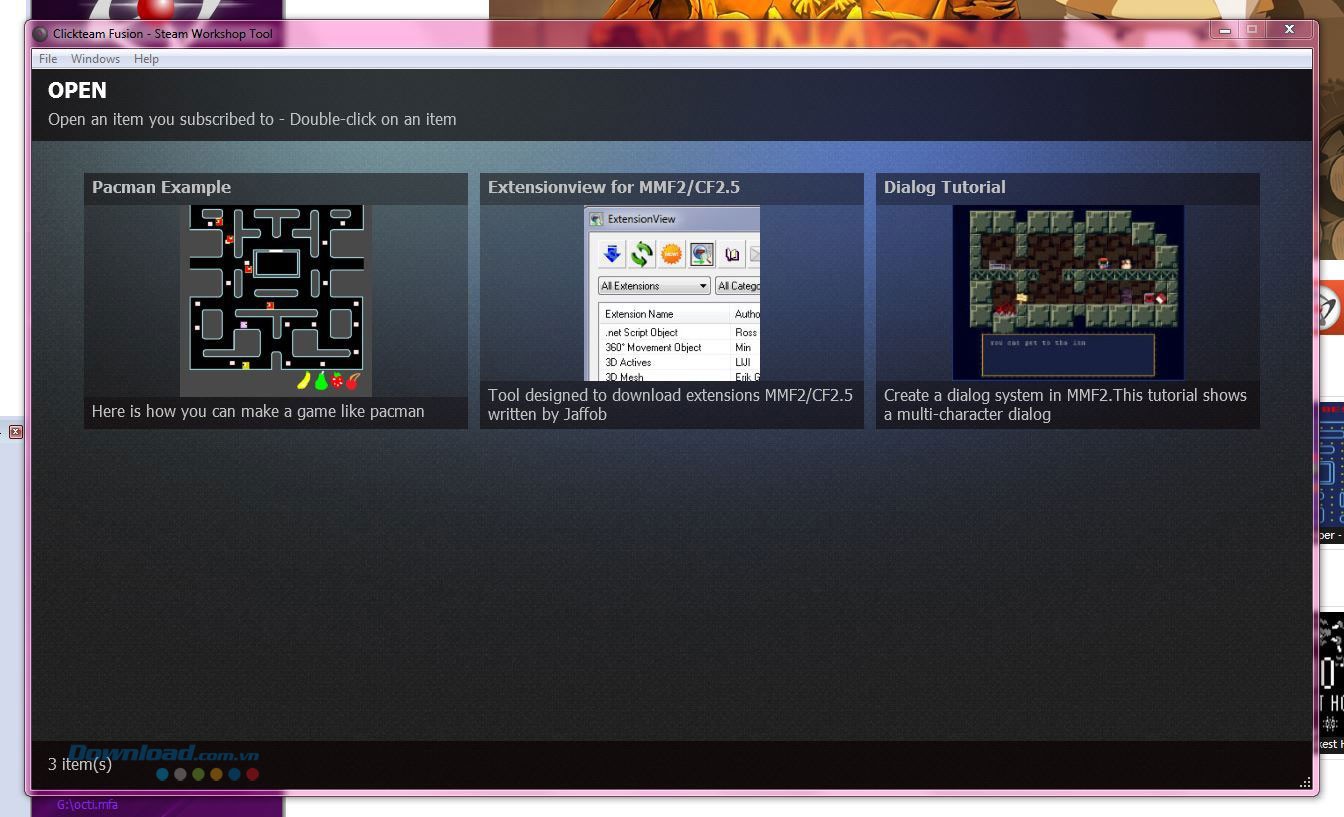This screenshot has width=1344, height=817.
Task: Open the File menu
Action: (x=48, y=59)
